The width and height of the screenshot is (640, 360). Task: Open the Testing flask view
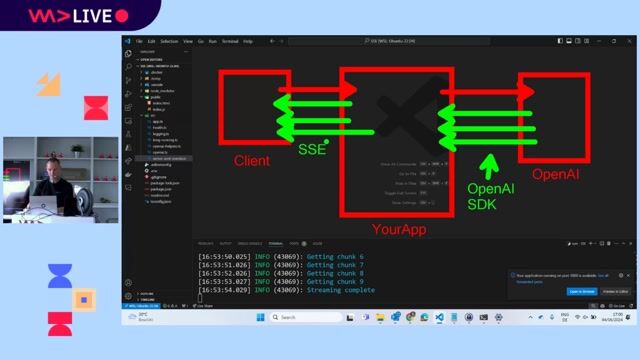[x=128, y=134]
